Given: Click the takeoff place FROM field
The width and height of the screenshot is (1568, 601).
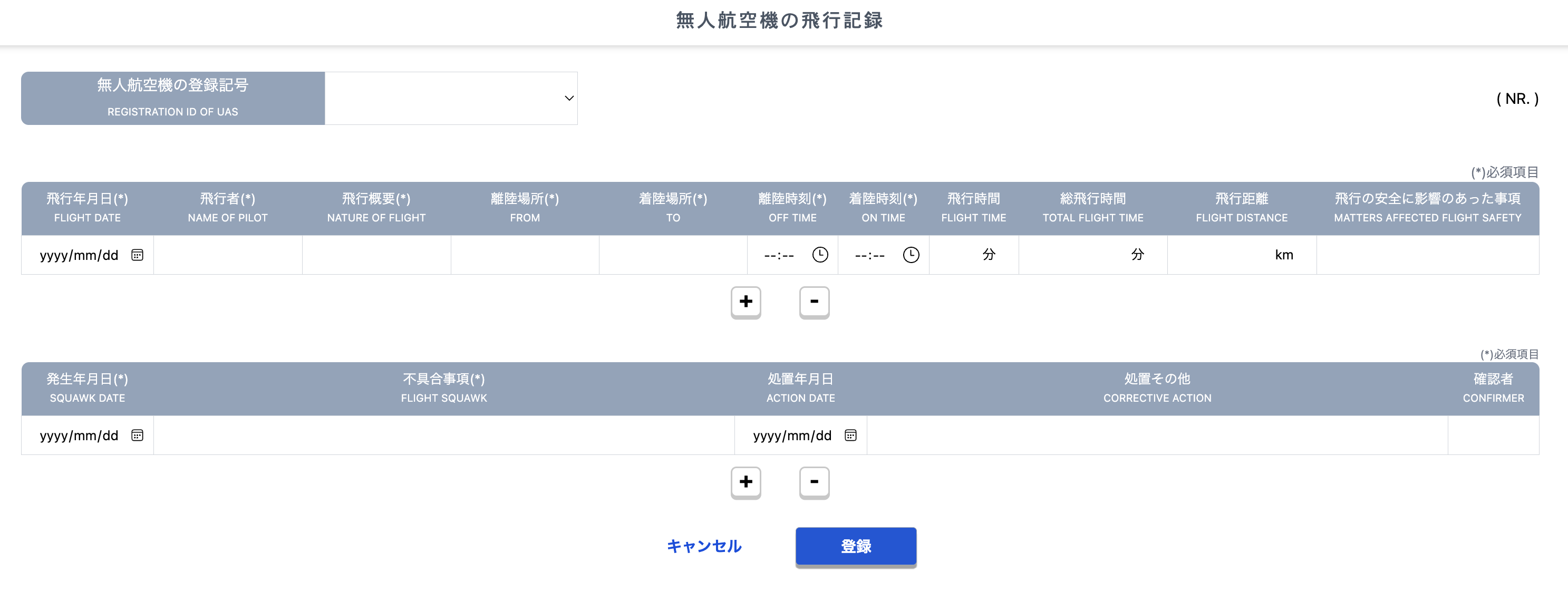Looking at the screenshot, I should pyautogui.click(x=525, y=255).
